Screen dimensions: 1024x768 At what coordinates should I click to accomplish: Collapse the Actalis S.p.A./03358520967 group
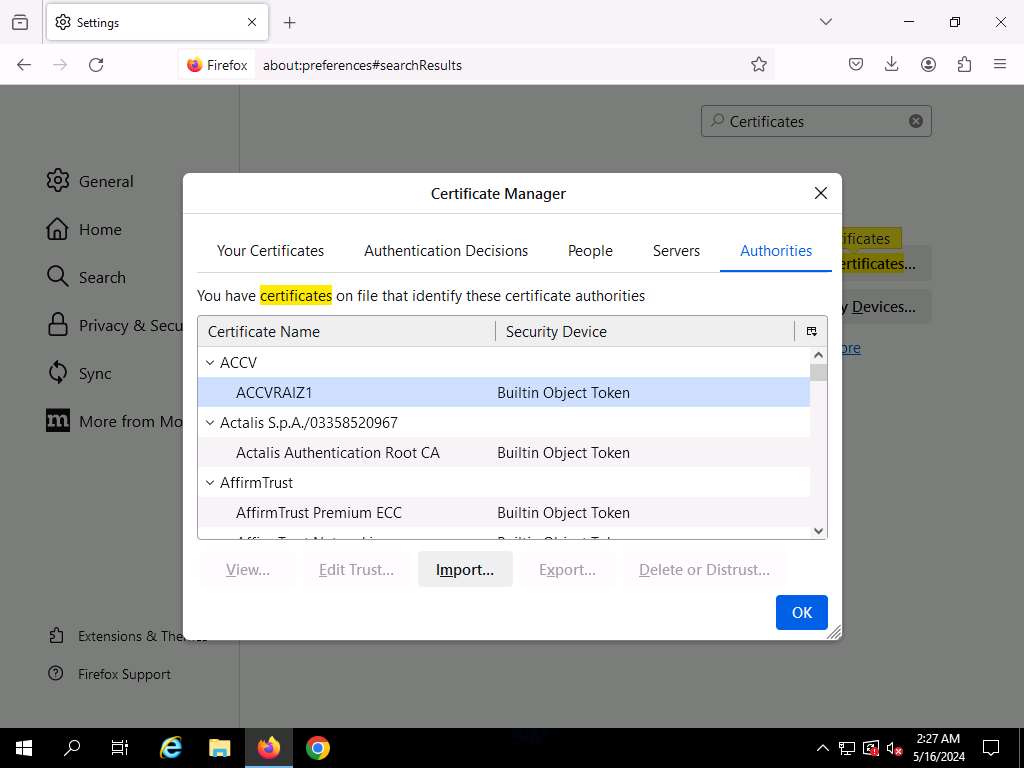pos(210,423)
